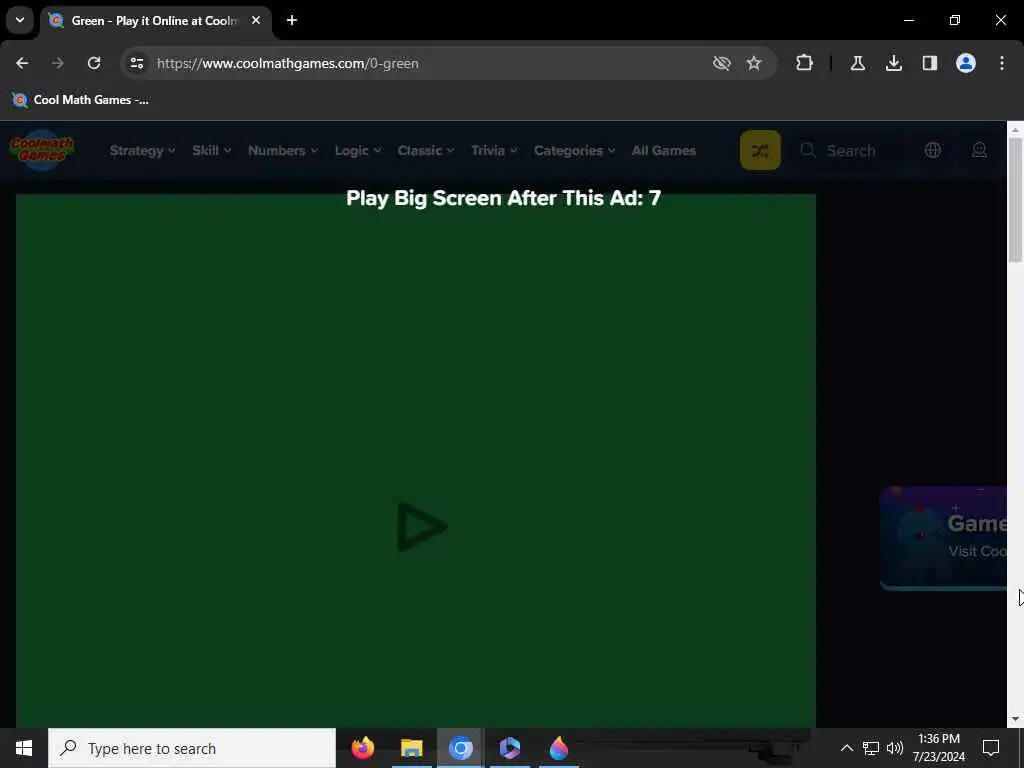1024x768 pixels.
Task: Open the browser Downloads icon
Action: click(894, 63)
